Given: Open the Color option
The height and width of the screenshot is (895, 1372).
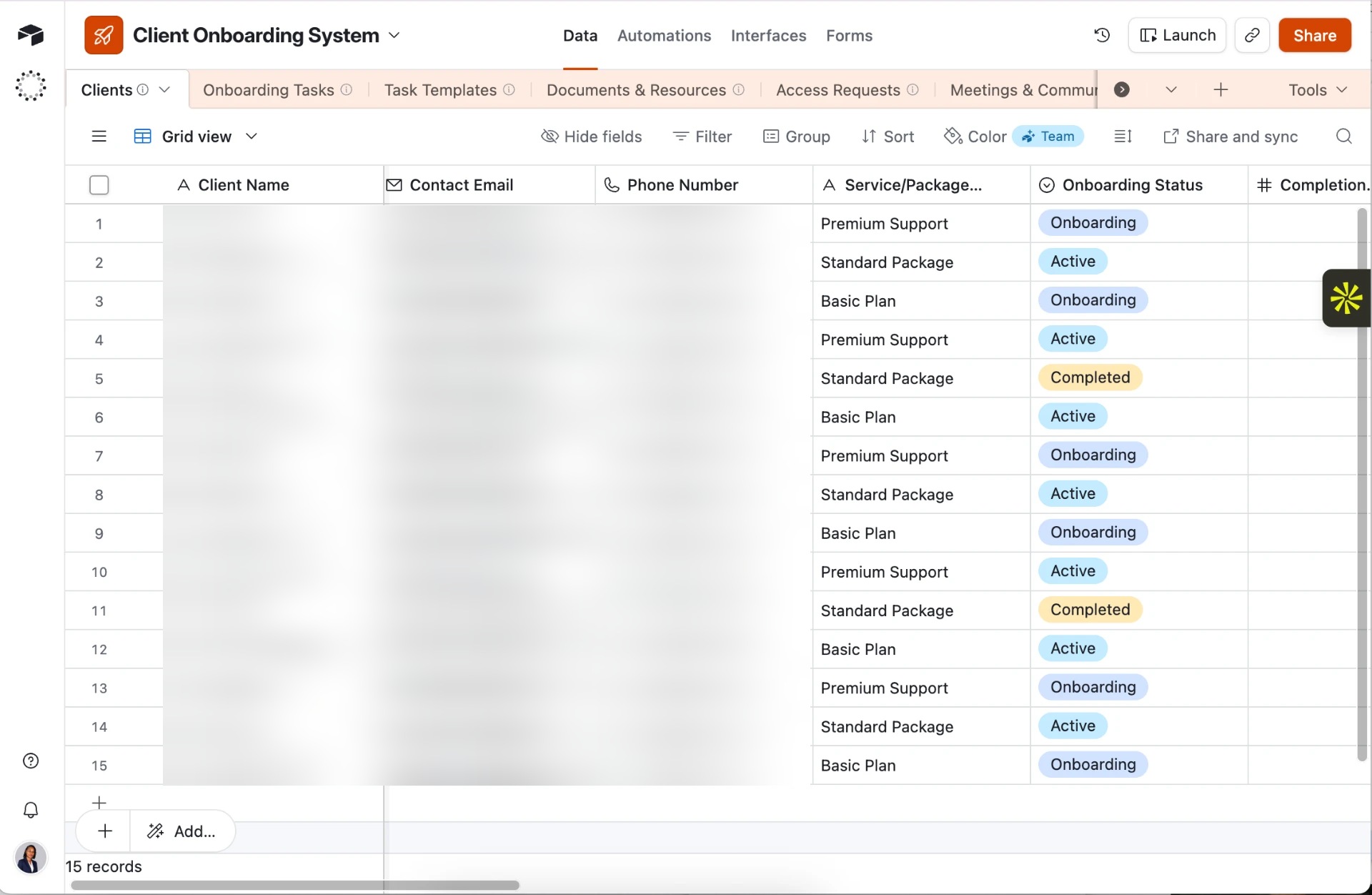Looking at the screenshot, I should coord(975,137).
